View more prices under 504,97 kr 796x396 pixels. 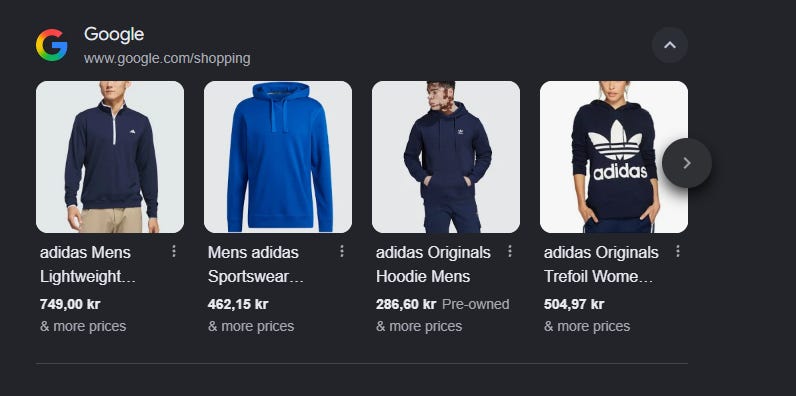tap(587, 326)
